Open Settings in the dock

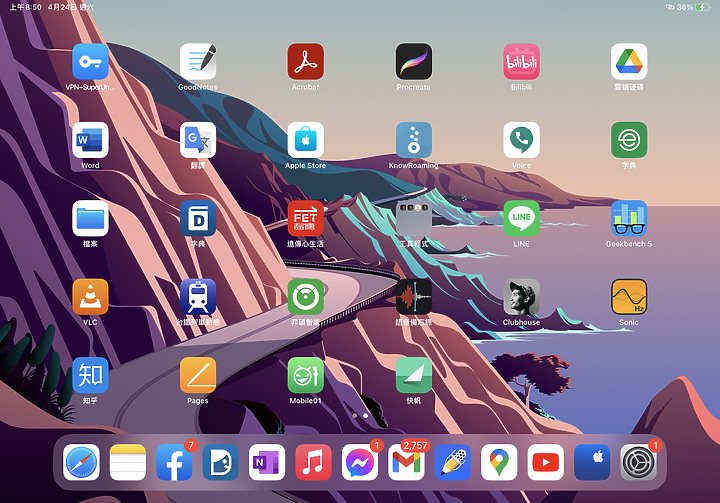(638, 462)
